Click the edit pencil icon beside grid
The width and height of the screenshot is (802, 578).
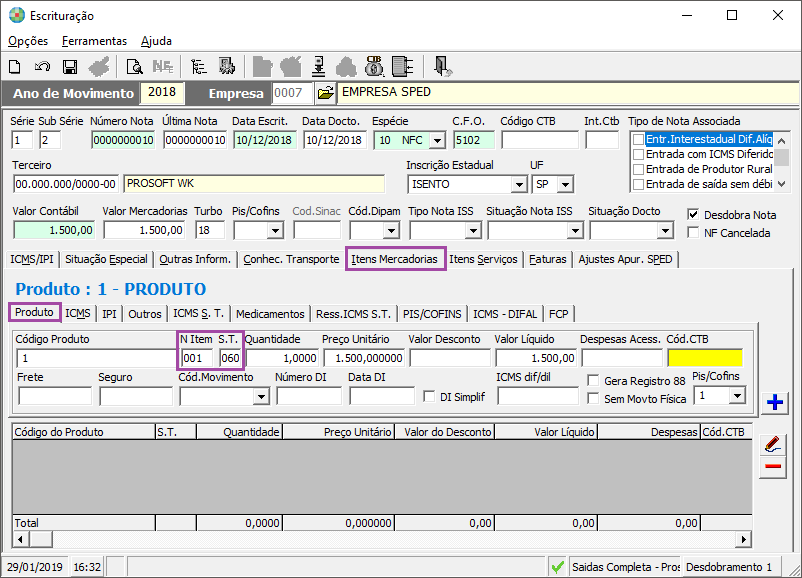click(x=773, y=443)
